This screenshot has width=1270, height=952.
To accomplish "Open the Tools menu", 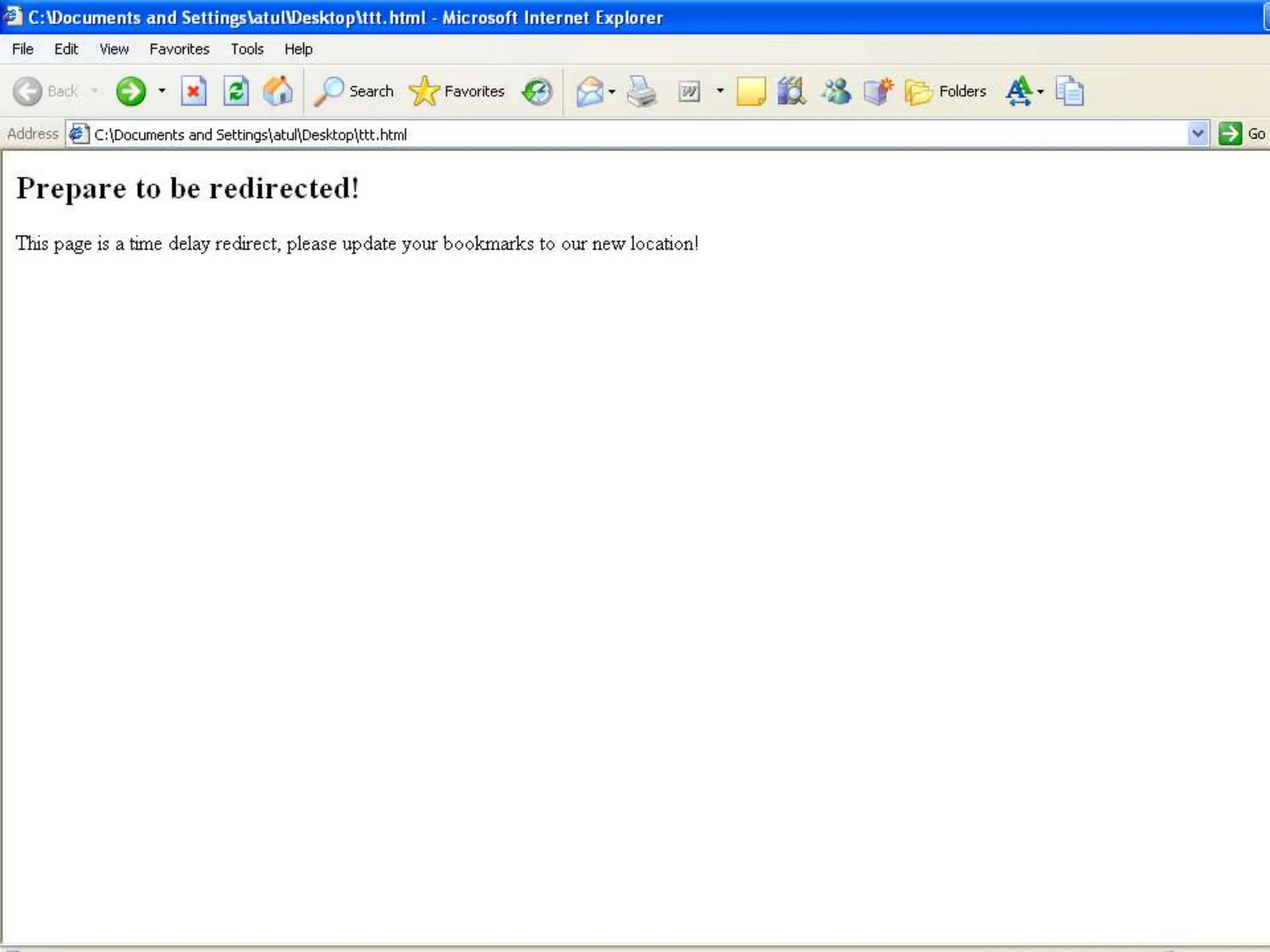I will (x=247, y=49).
